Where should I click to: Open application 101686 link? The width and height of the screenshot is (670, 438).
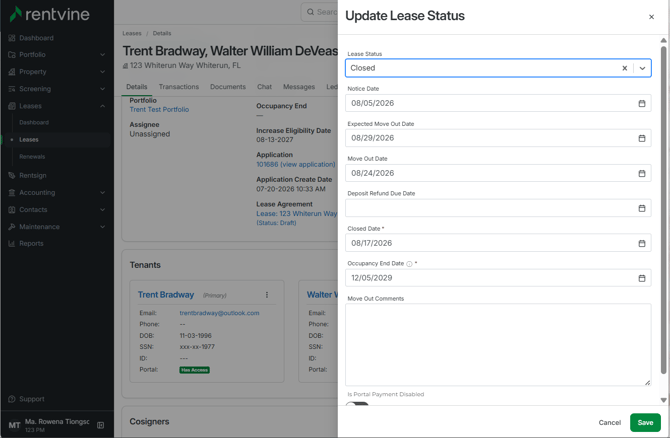tap(296, 165)
